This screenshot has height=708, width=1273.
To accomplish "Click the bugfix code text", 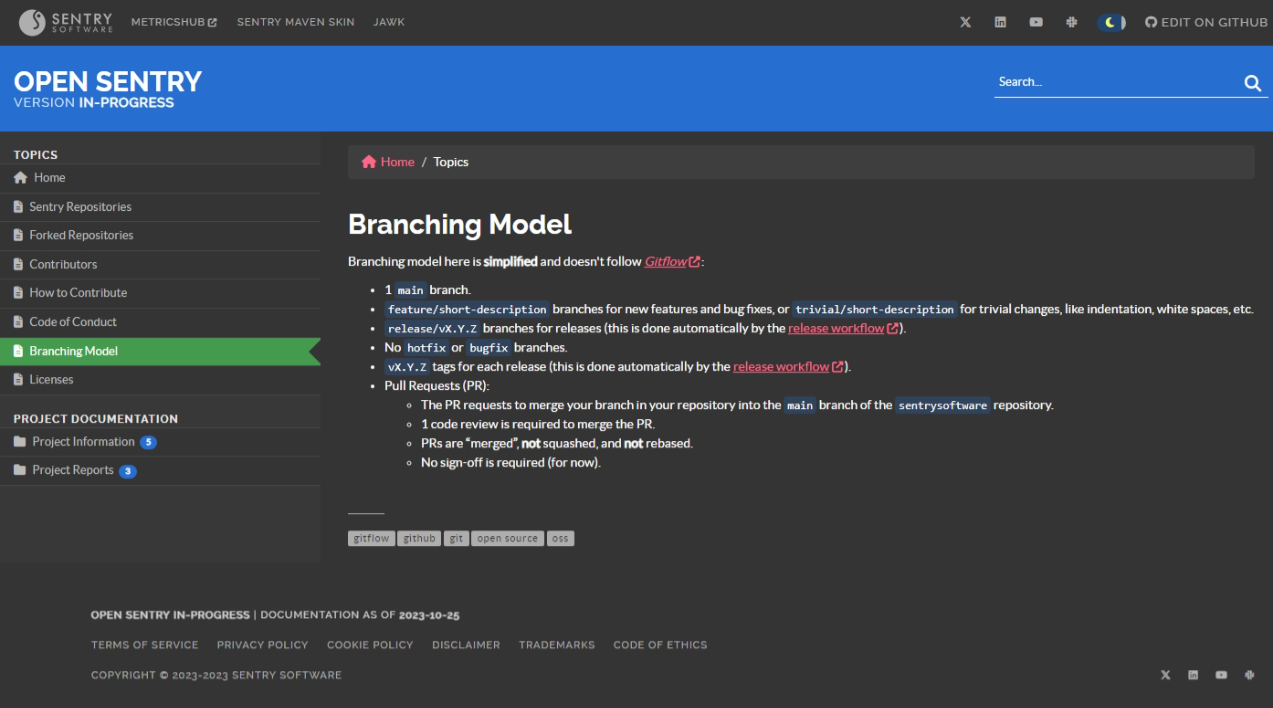I will 489,348.
